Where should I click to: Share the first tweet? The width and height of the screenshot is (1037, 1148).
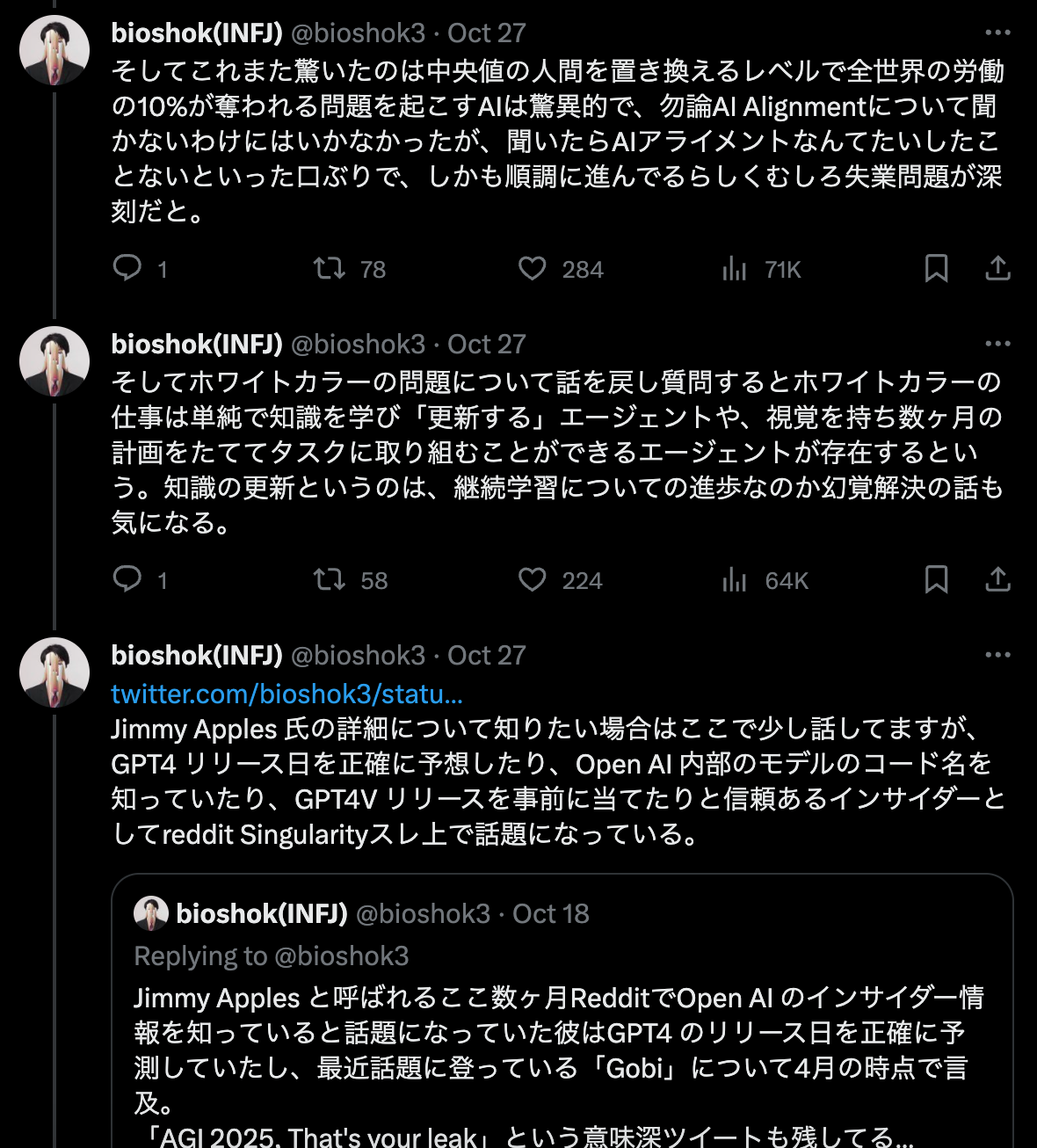pyautogui.click(x=997, y=268)
